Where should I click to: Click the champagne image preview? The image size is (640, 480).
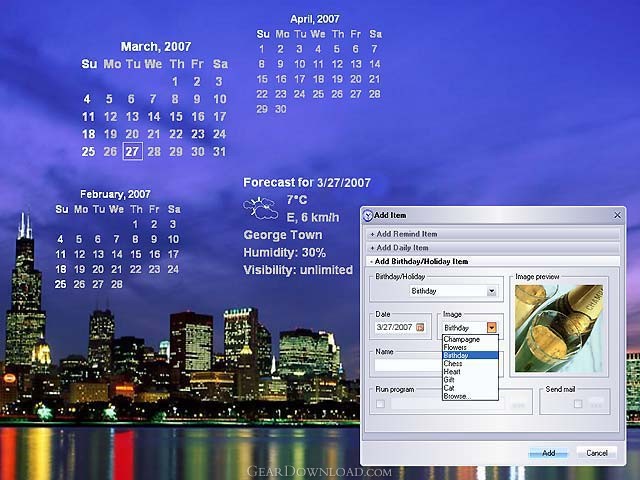(x=559, y=329)
